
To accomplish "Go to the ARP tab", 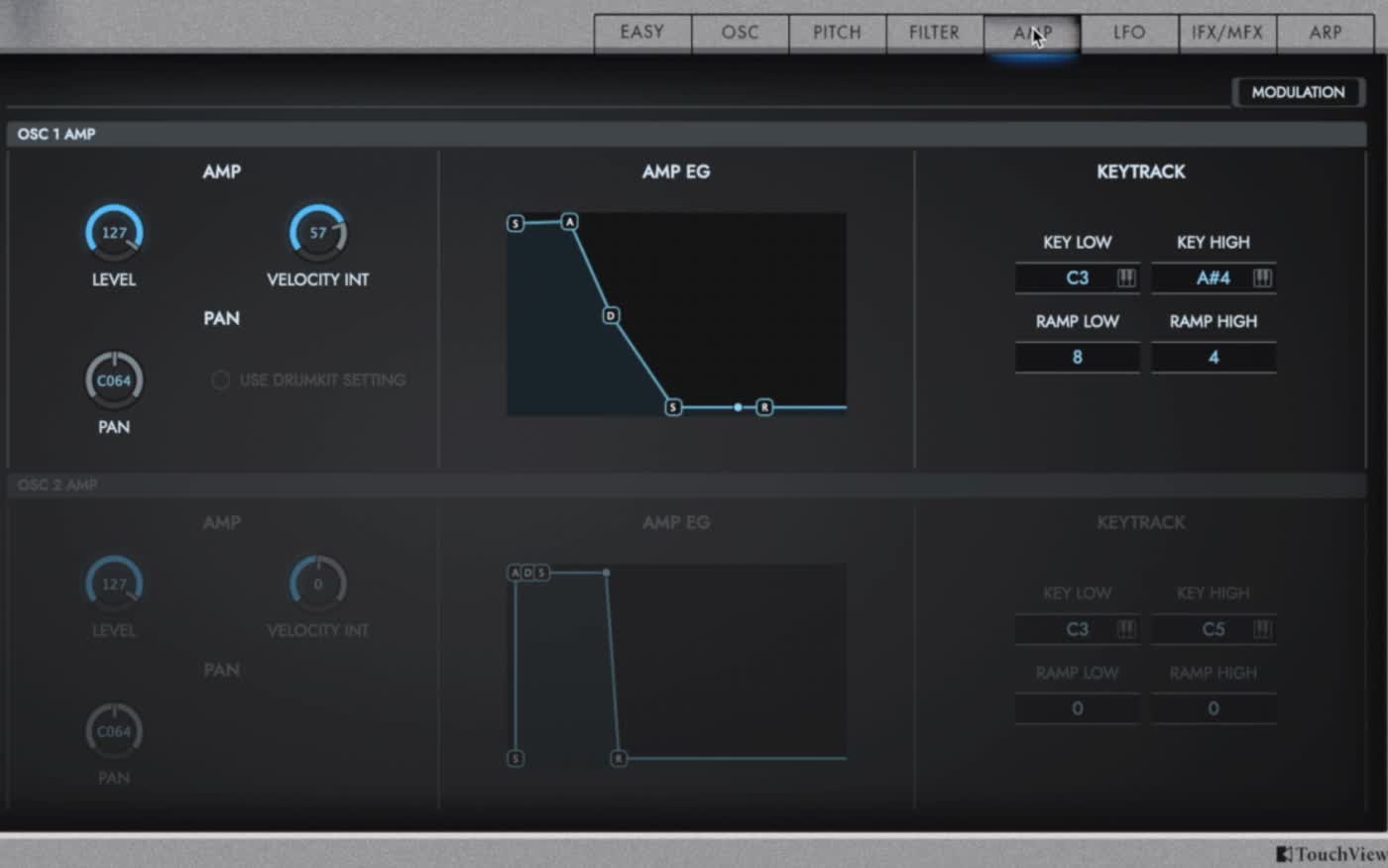I will [x=1325, y=33].
